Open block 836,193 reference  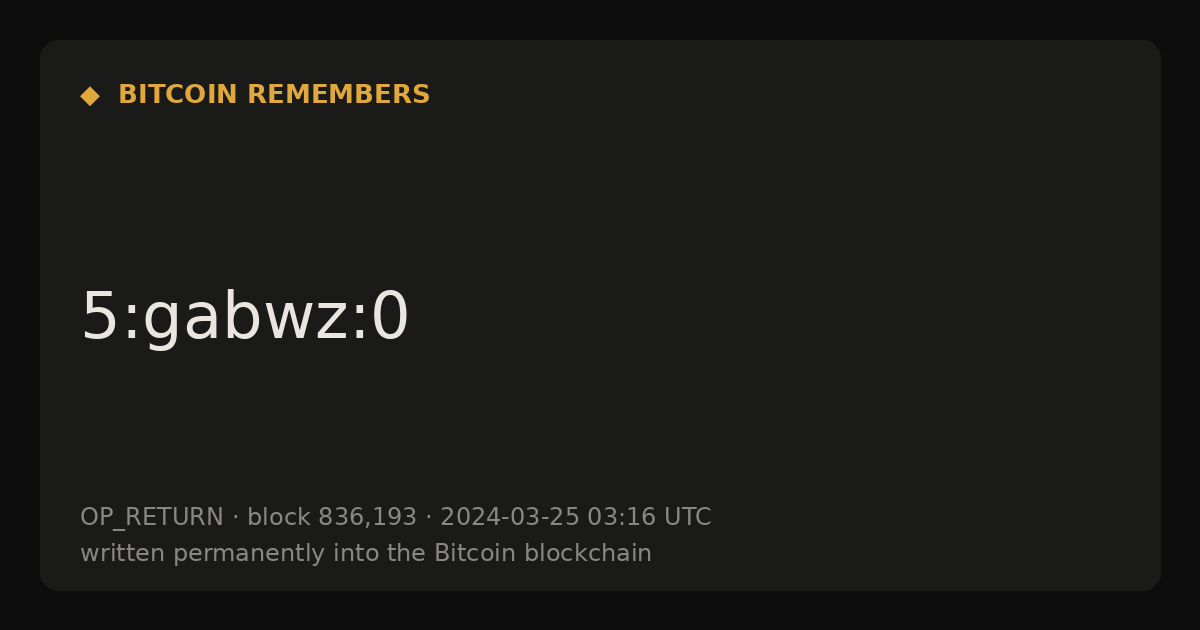tap(332, 518)
